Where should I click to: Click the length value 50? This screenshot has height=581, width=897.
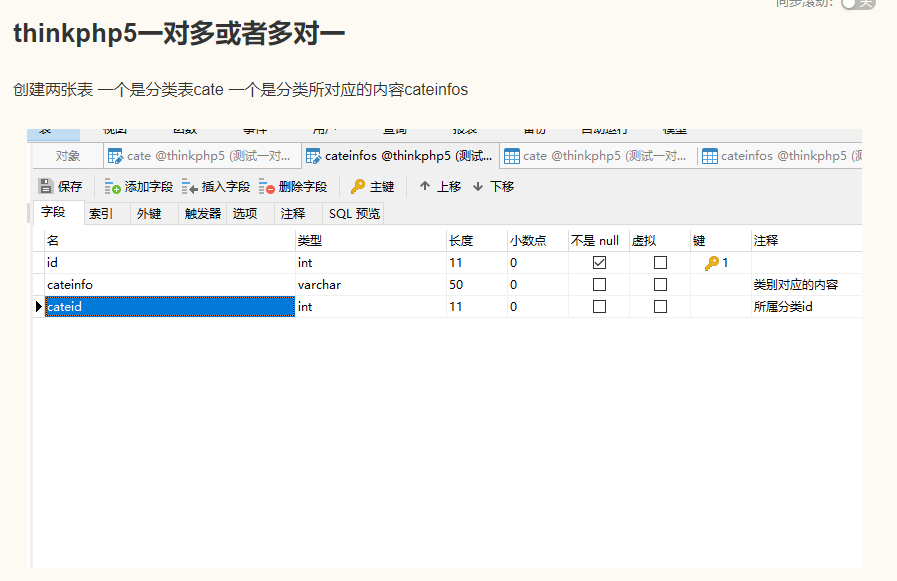[456, 285]
